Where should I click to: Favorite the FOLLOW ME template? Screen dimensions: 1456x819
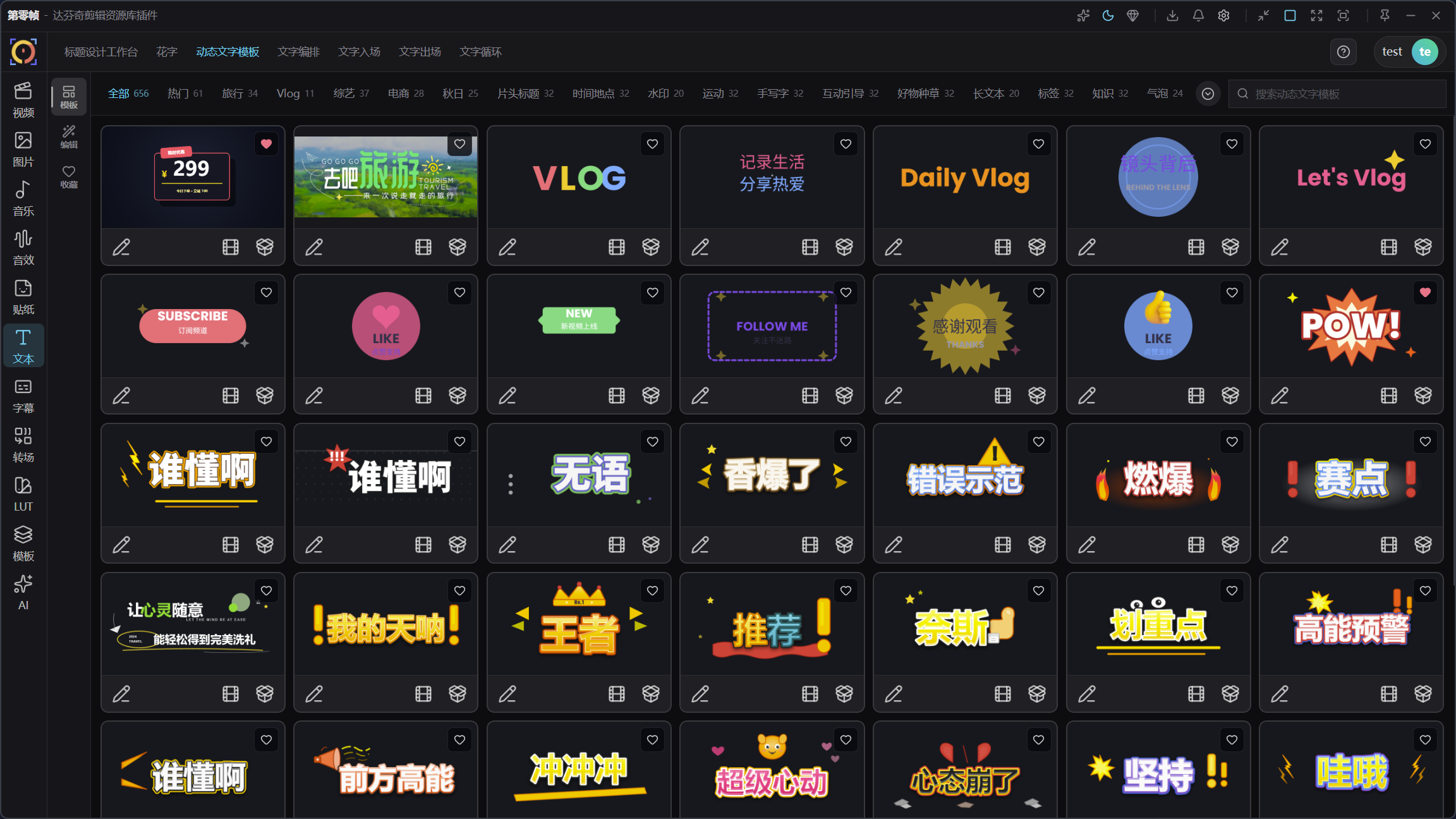click(846, 293)
